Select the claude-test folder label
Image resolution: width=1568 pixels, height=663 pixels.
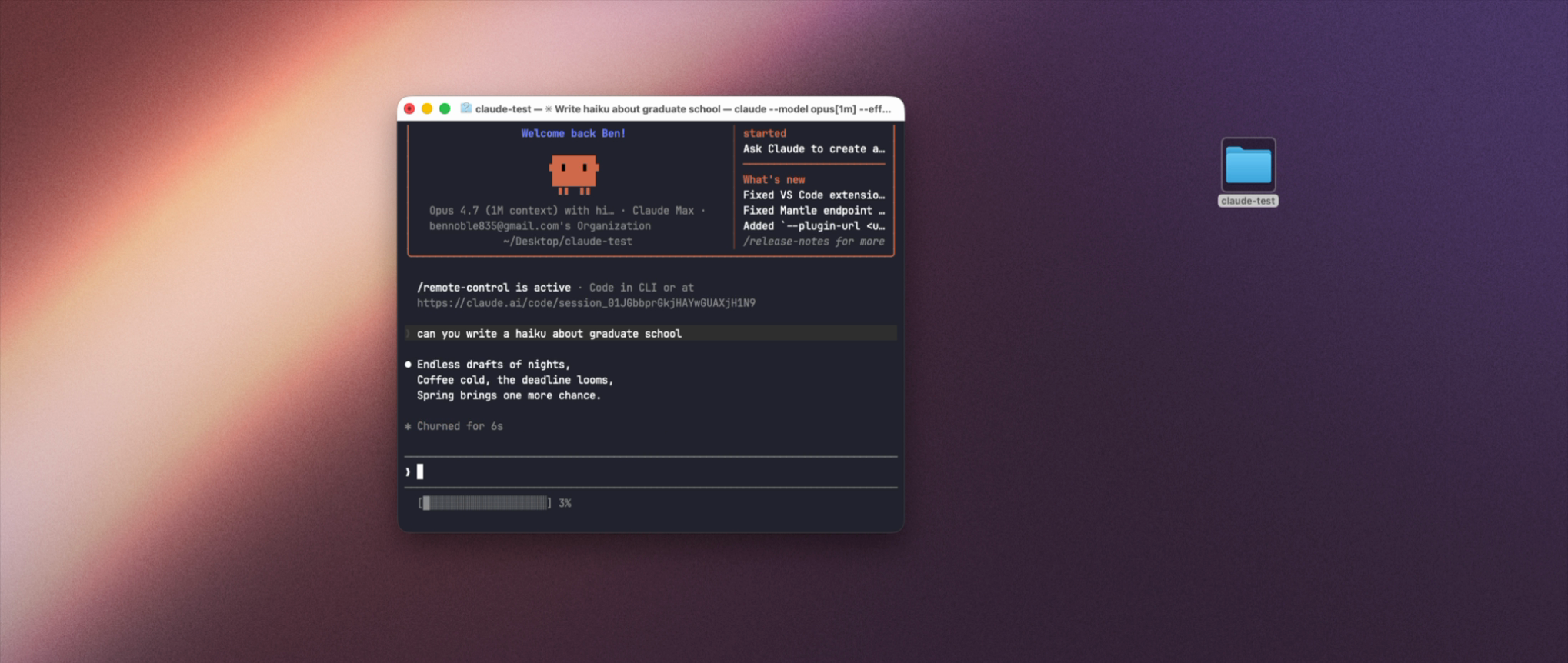coord(1248,201)
